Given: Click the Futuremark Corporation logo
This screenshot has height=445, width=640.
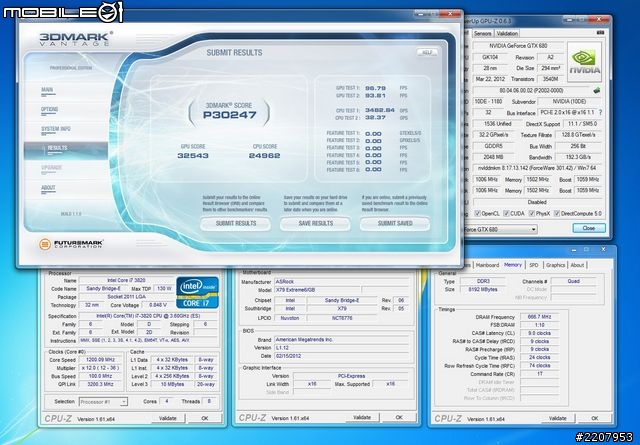Looking at the screenshot, I should coord(71,244).
